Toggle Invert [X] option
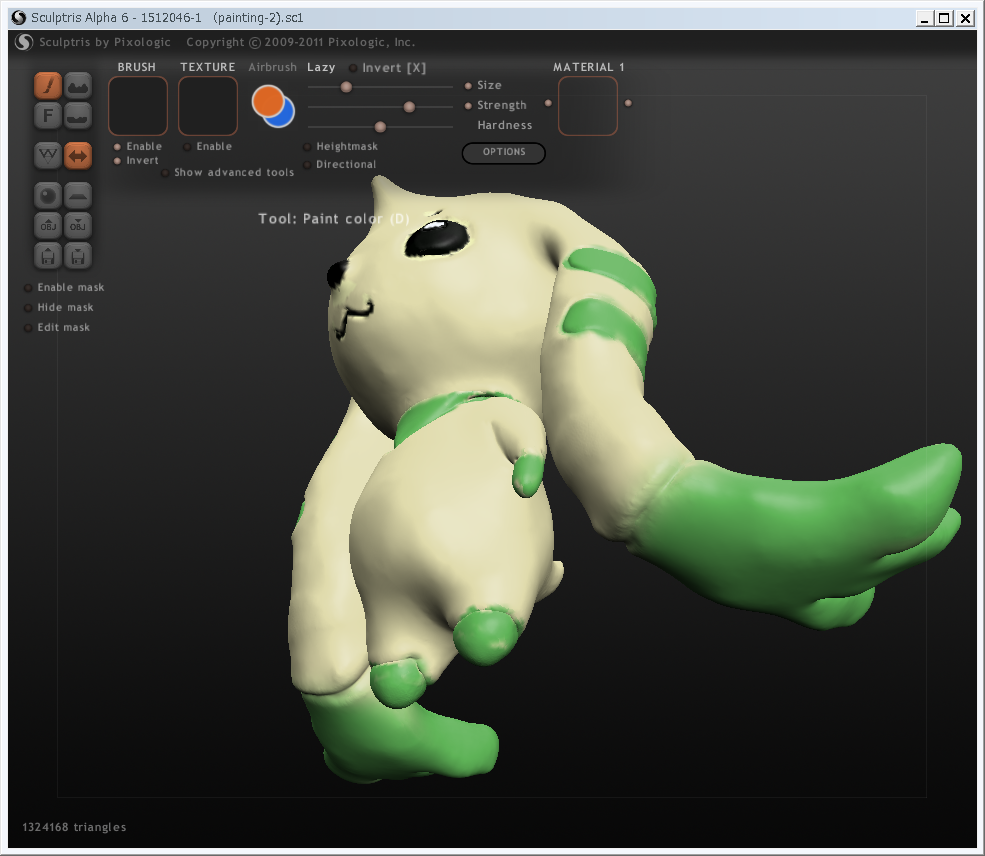The image size is (985, 856). pyautogui.click(x=353, y=68)
